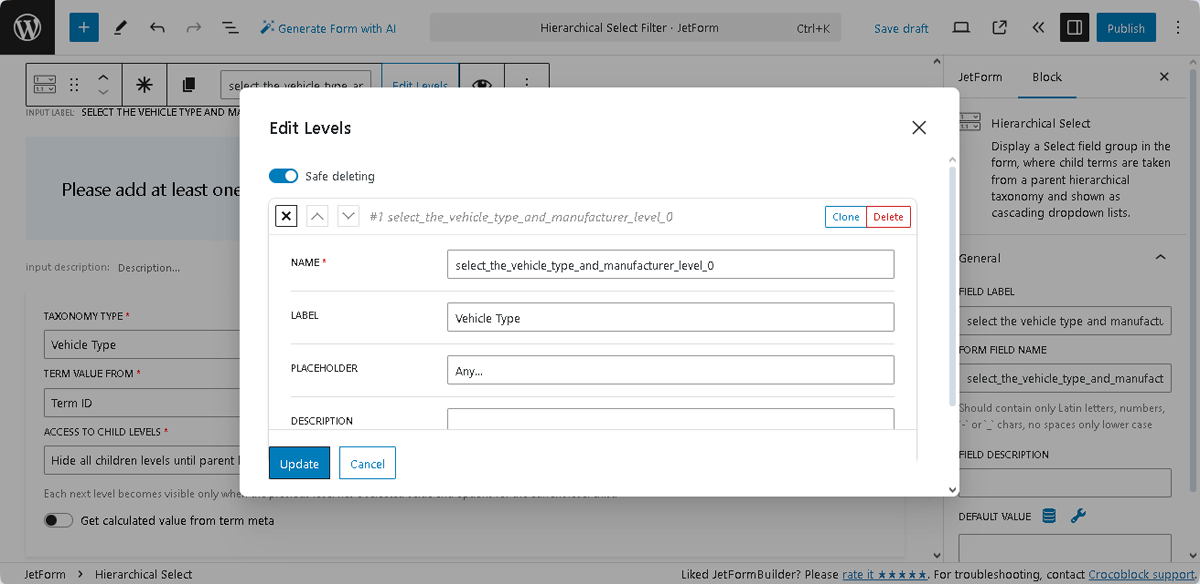
Task: Disable the Safe deleting toggle
Action: click(283, 175)
